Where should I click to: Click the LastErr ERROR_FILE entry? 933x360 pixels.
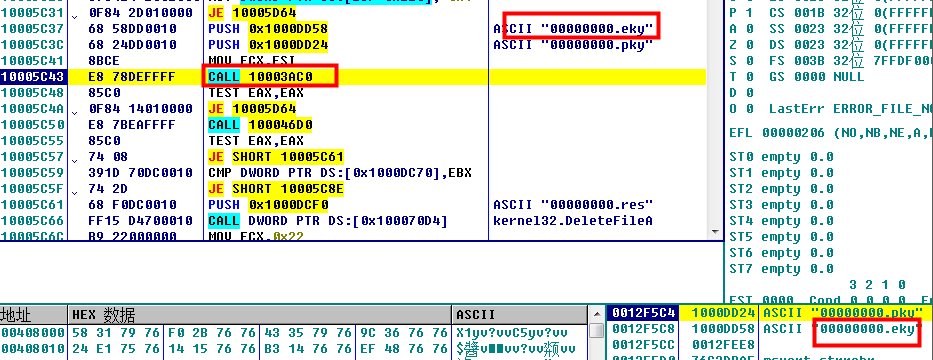[x=851, y=109]
